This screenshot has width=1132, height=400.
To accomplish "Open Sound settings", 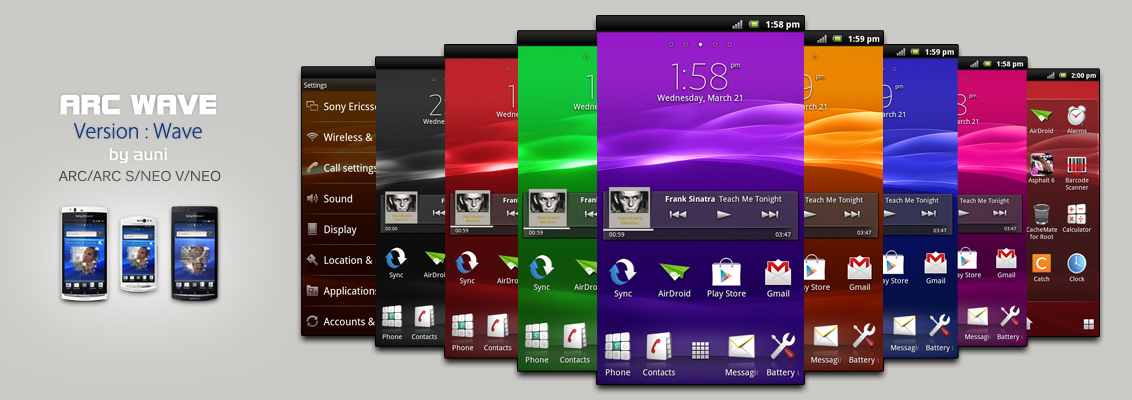I will coord(339,199).
